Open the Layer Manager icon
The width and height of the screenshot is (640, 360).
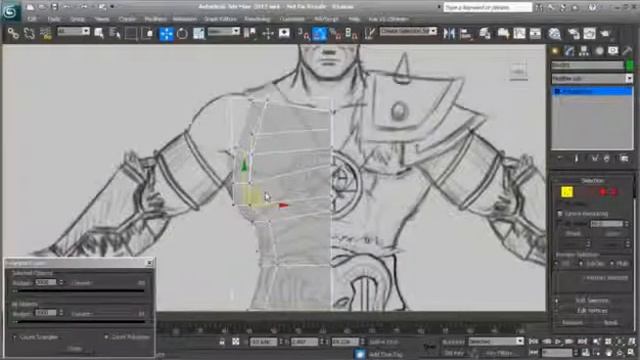coord(484,33)
